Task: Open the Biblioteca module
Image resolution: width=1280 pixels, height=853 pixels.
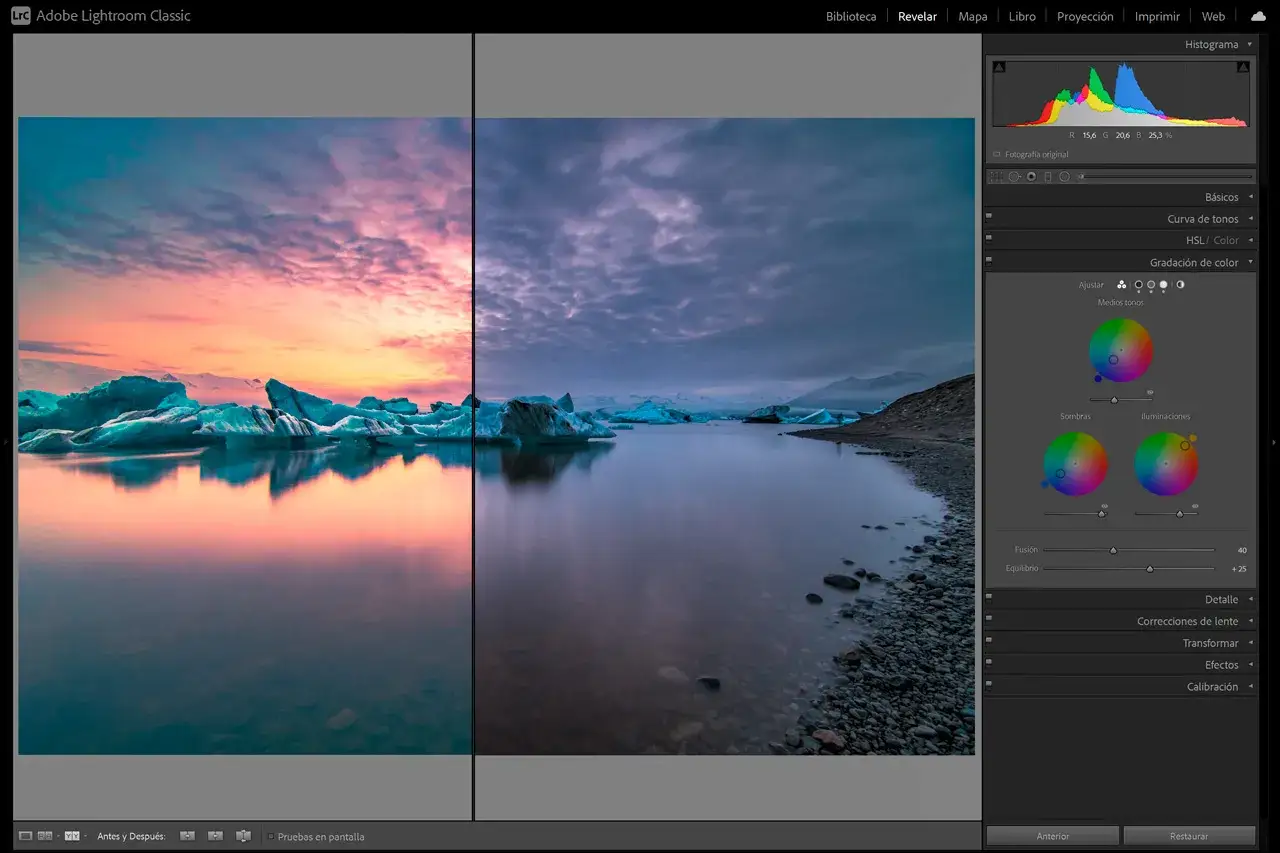Action: point(851,16)
